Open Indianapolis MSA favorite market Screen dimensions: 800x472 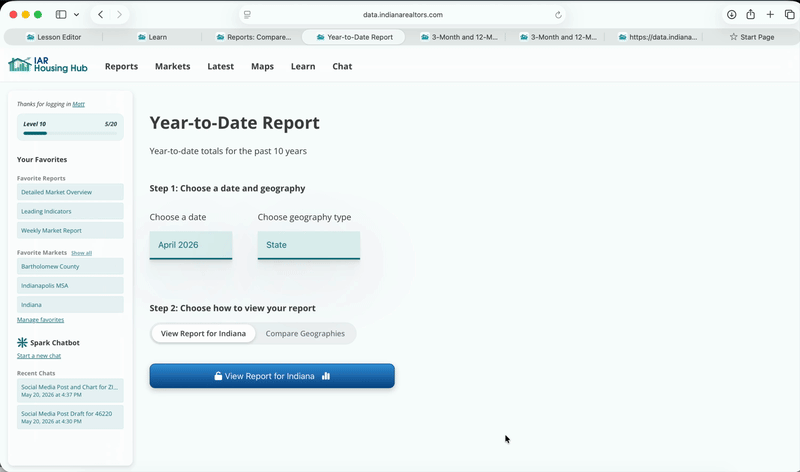[x=70, y=285]
